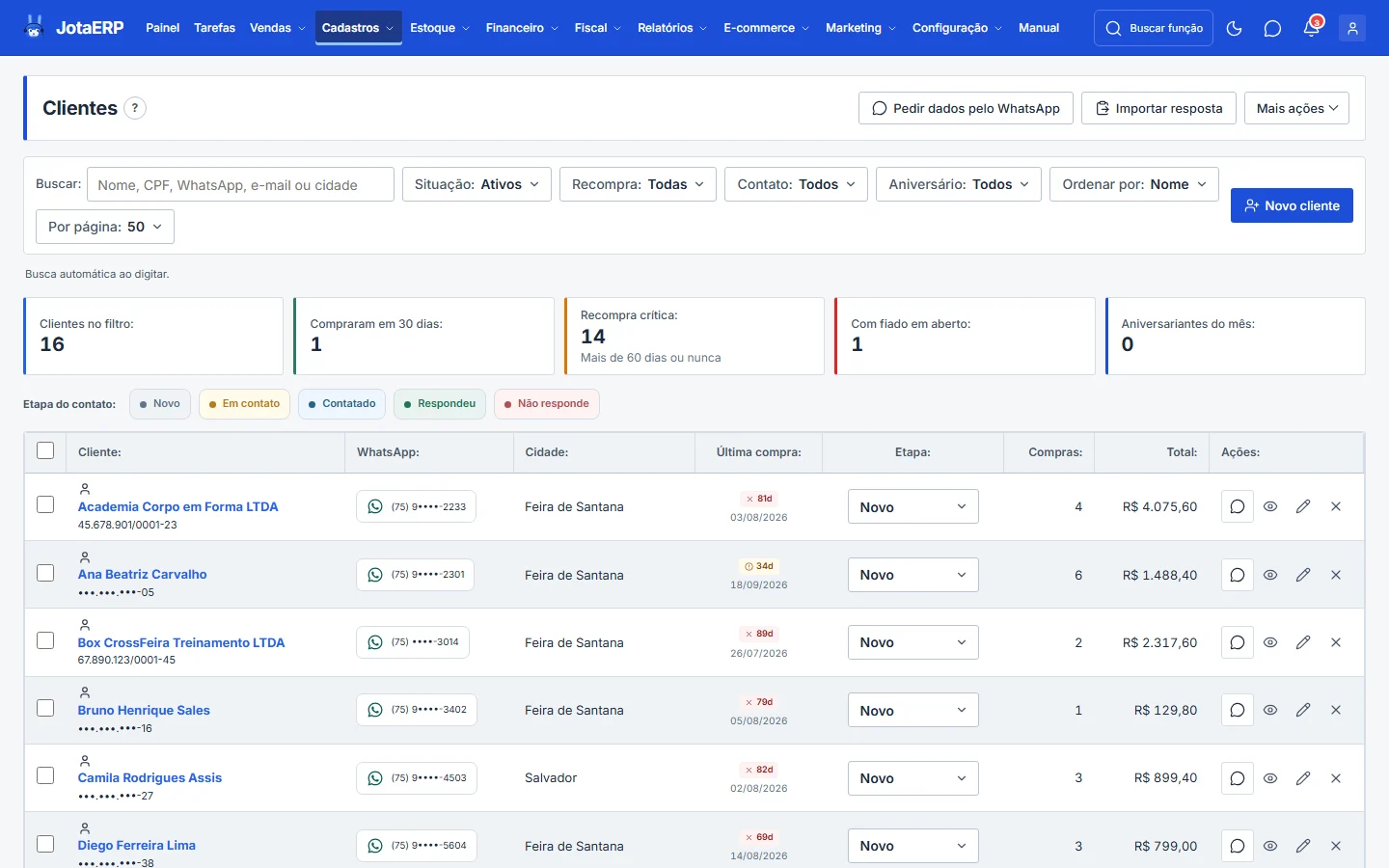View Academia Corpo em Forma with eye icon
Screen dimensions: 1389x868
pyautogui.click(x=1270, y=506)
